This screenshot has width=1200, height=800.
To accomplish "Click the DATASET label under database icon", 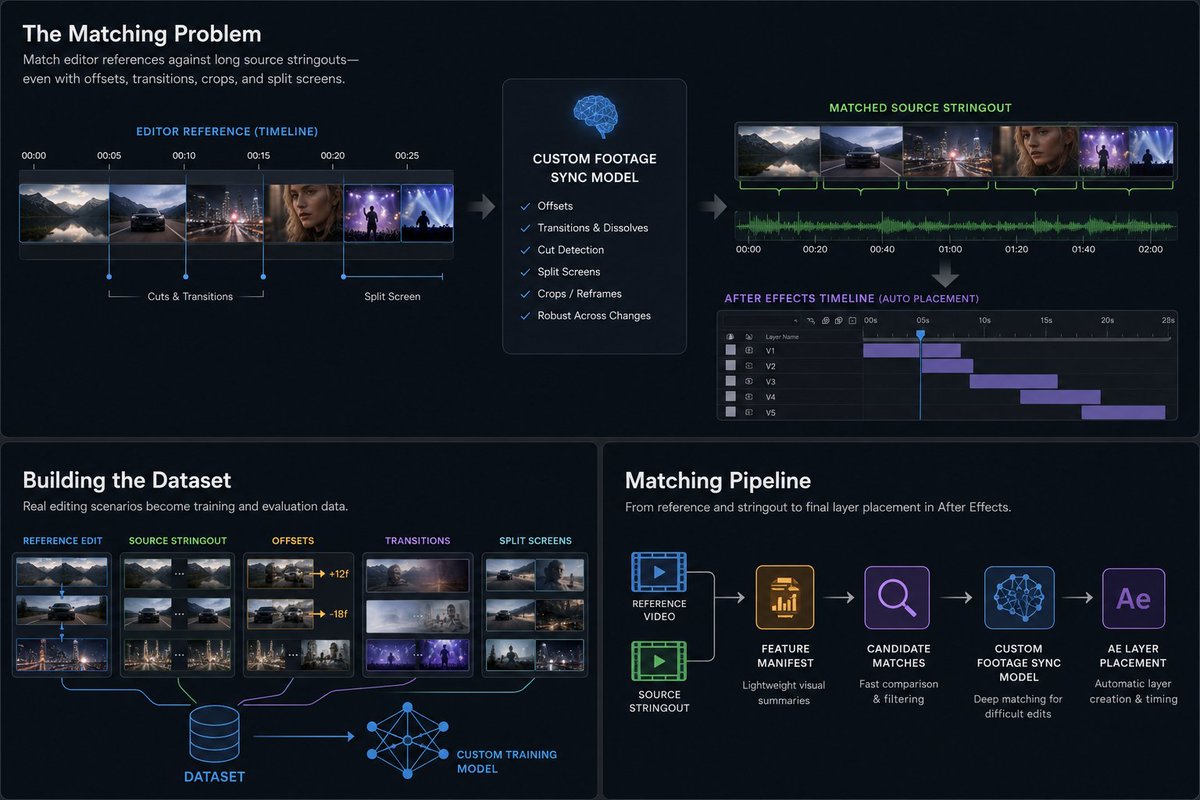I will (214, 777).
